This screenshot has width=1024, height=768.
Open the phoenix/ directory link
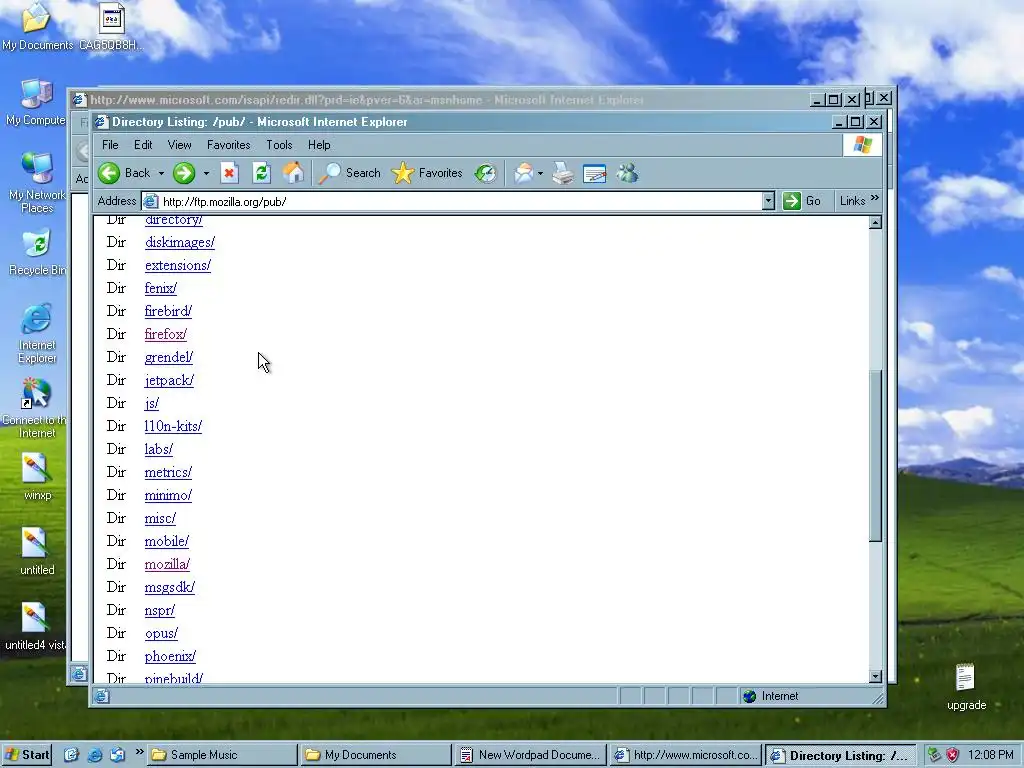(x=170, y=656)
